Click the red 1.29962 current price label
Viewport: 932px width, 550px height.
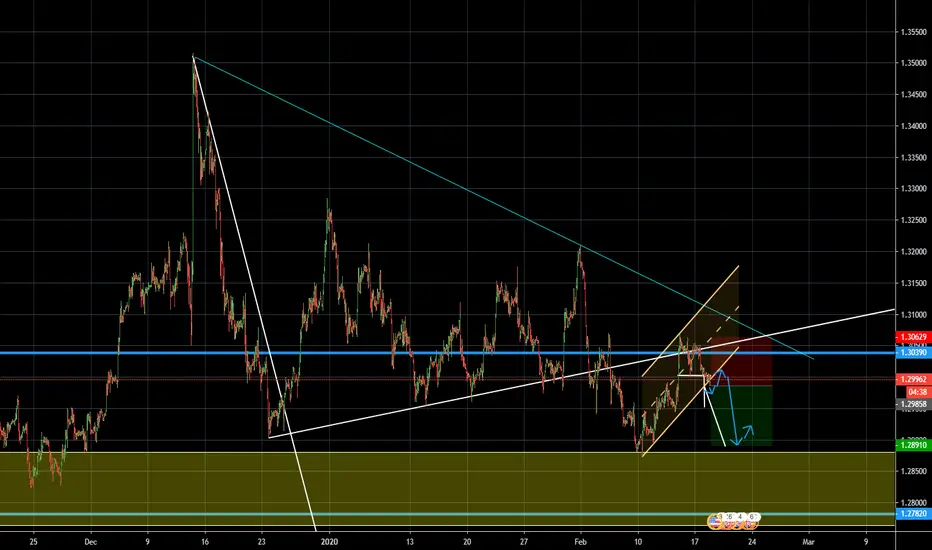914,379
